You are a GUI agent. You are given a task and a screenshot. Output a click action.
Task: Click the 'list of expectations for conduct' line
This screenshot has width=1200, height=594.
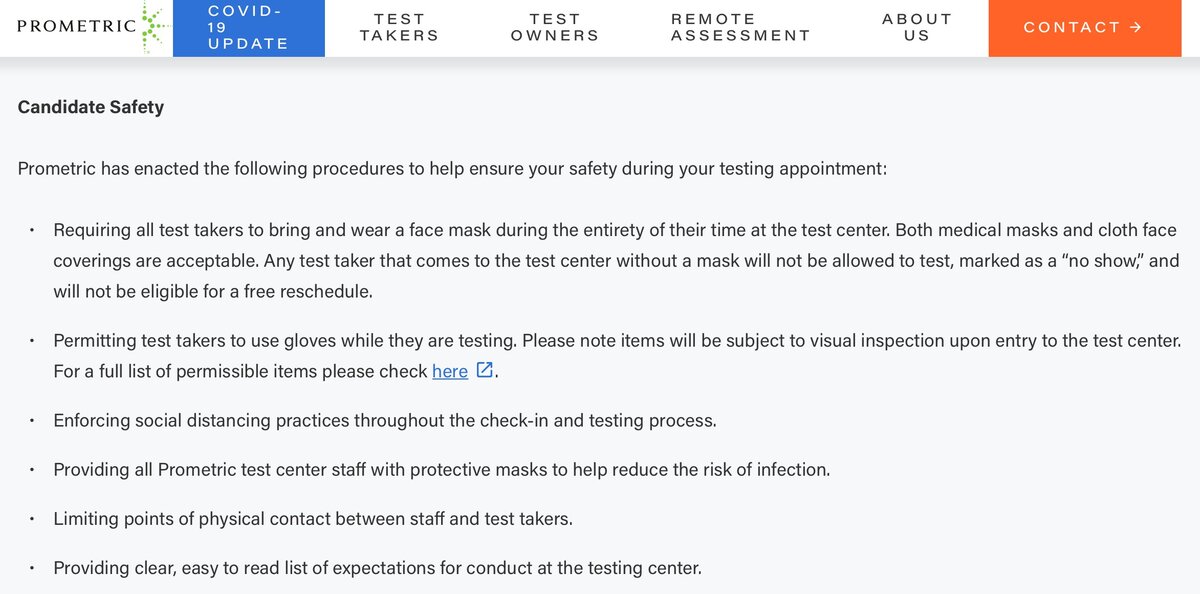coord(377,568)
